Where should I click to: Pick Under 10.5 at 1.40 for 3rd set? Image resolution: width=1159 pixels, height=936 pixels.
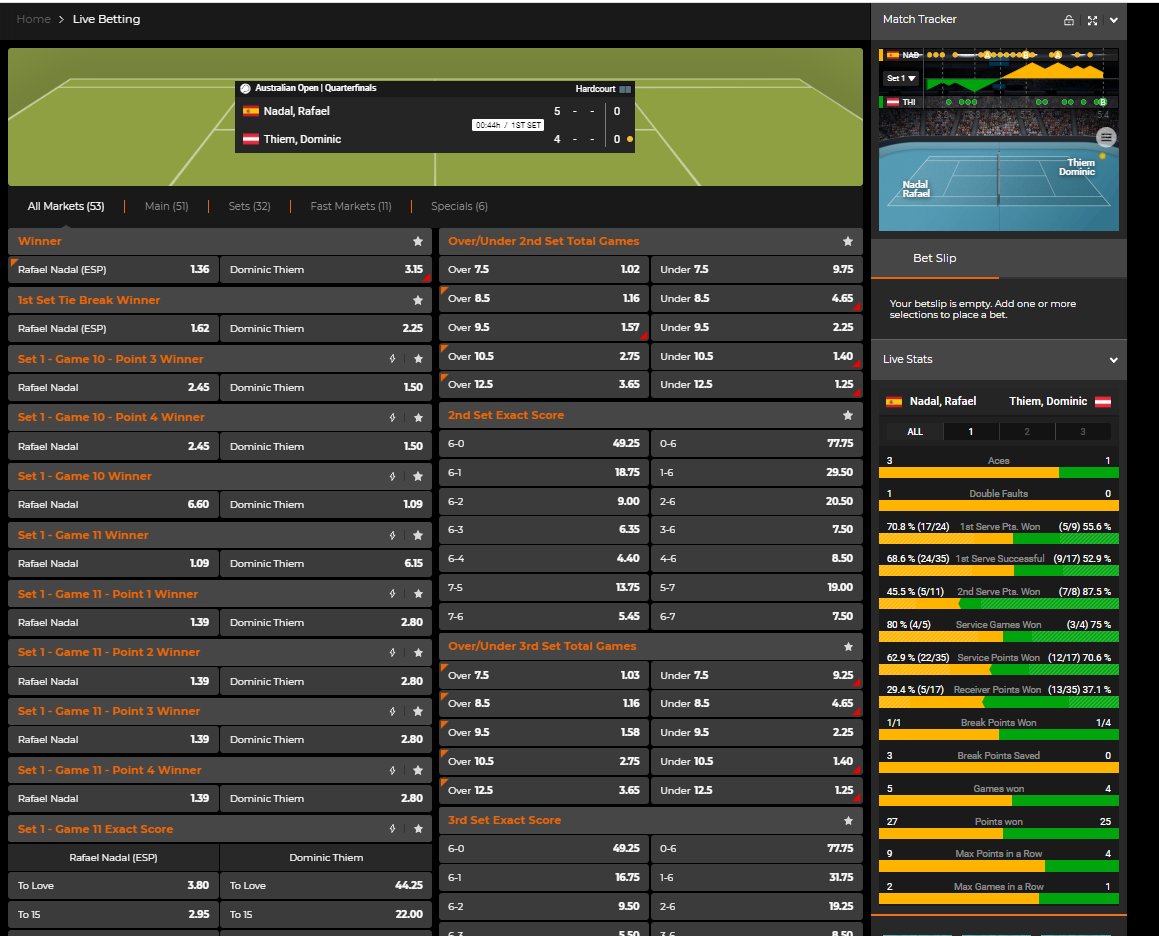(756, 761)
